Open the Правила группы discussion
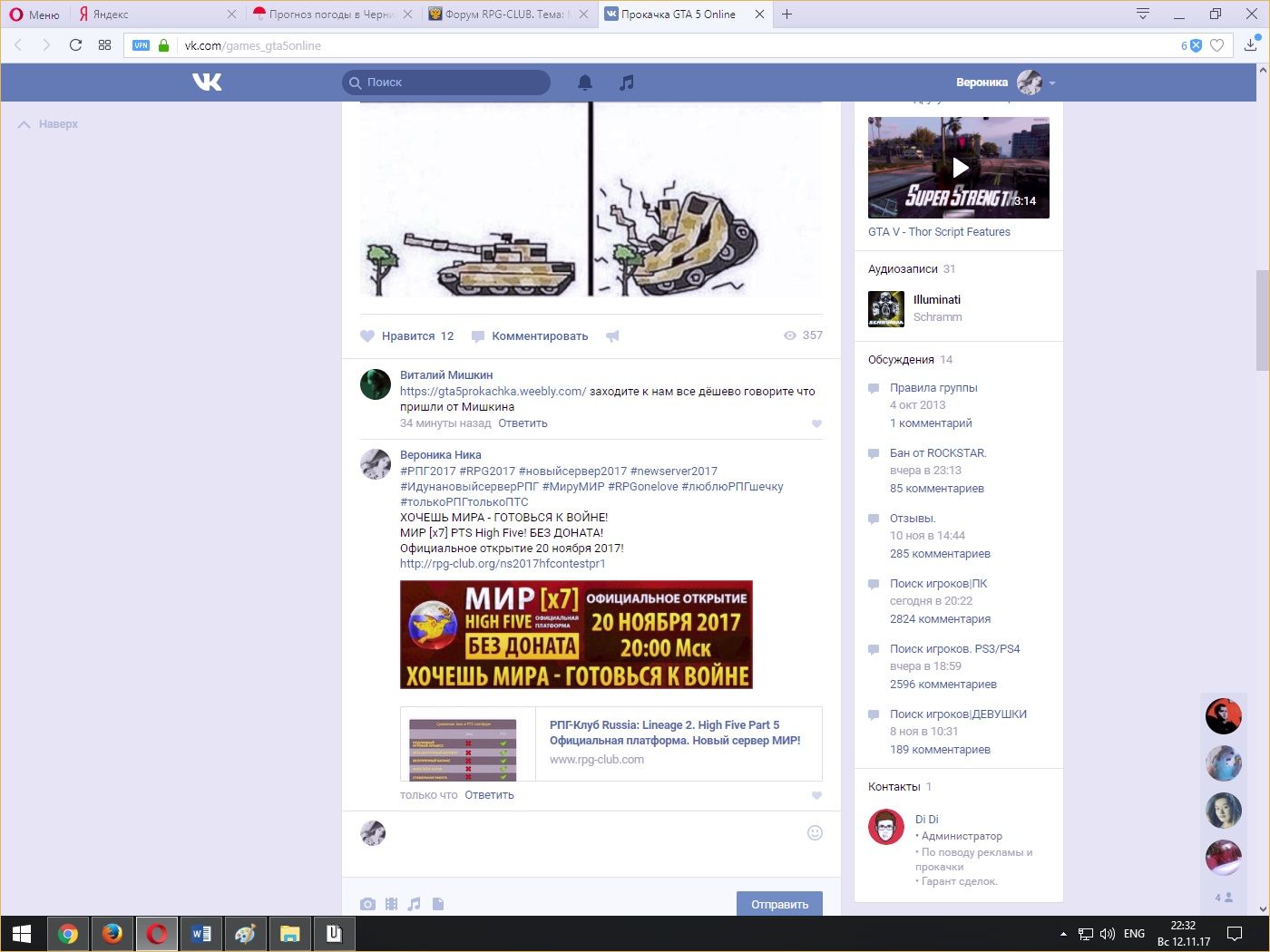The height and width of the screenshot is (952, 1270). (933, 388)
